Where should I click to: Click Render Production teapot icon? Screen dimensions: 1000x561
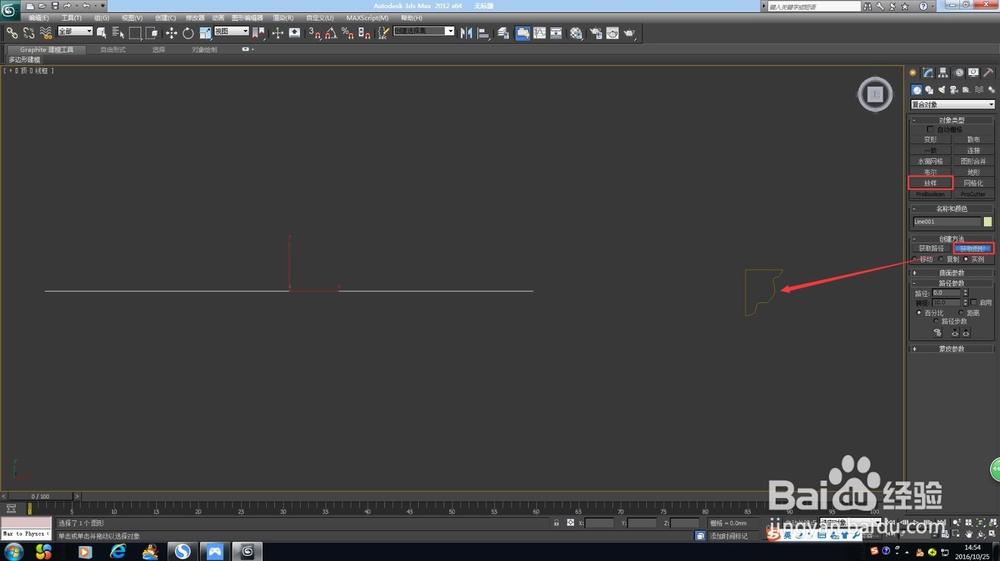pyautogui.click(x=629, y=33)
